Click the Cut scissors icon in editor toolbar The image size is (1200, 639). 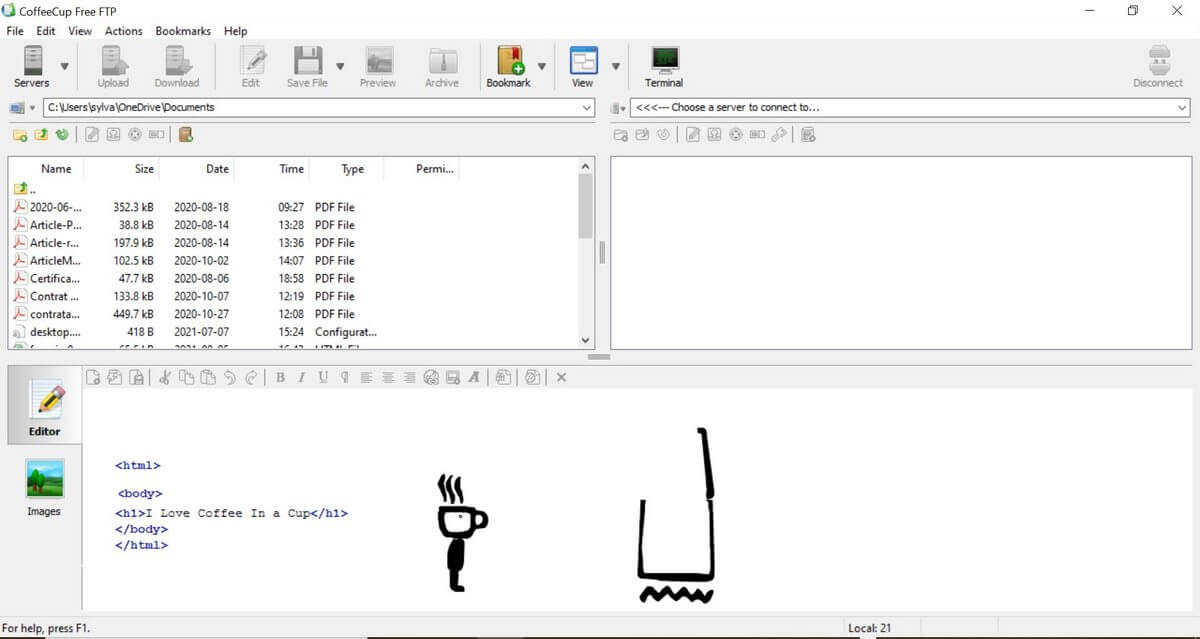(164, 377)
